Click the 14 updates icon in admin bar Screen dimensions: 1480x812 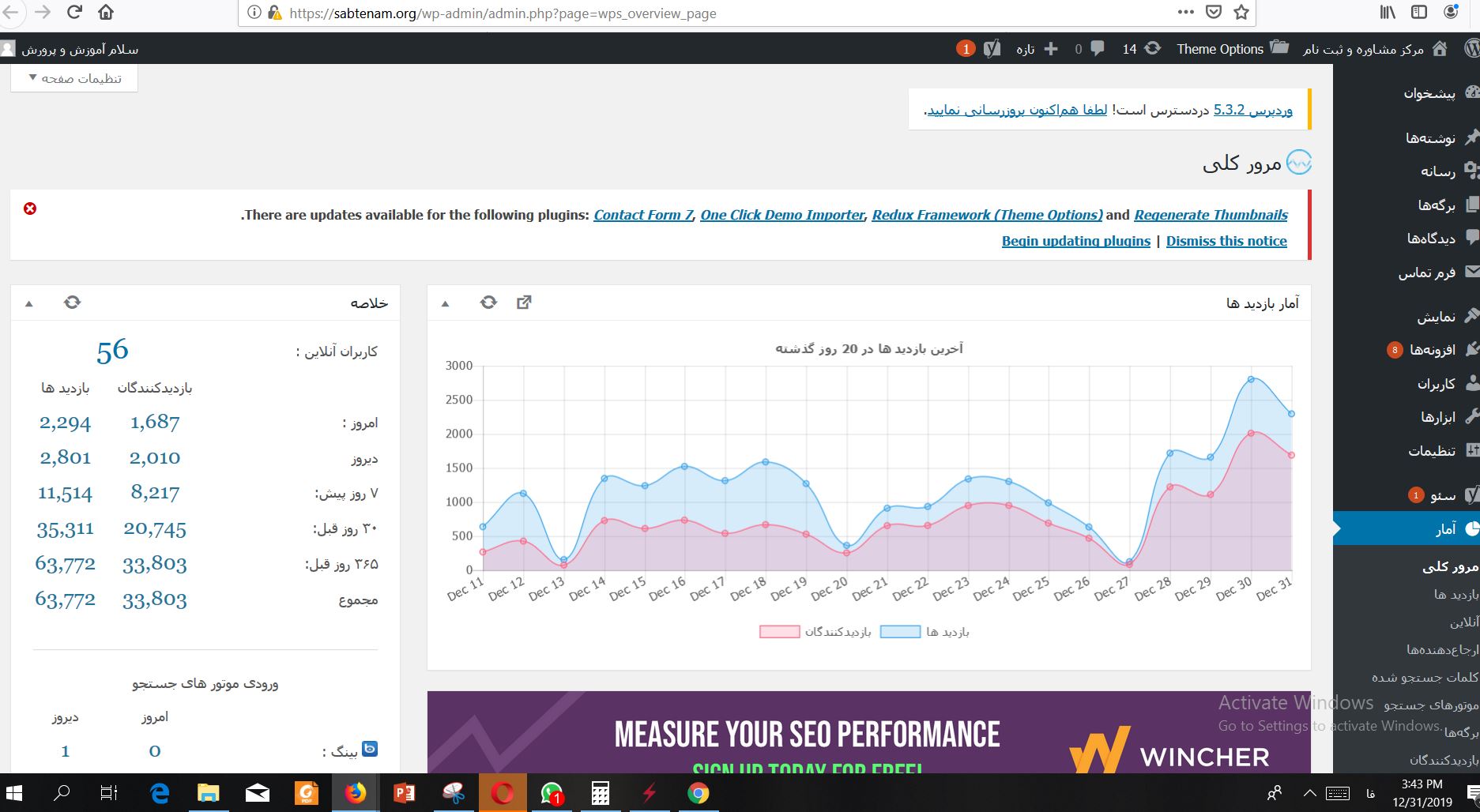tap(1141, 49)
